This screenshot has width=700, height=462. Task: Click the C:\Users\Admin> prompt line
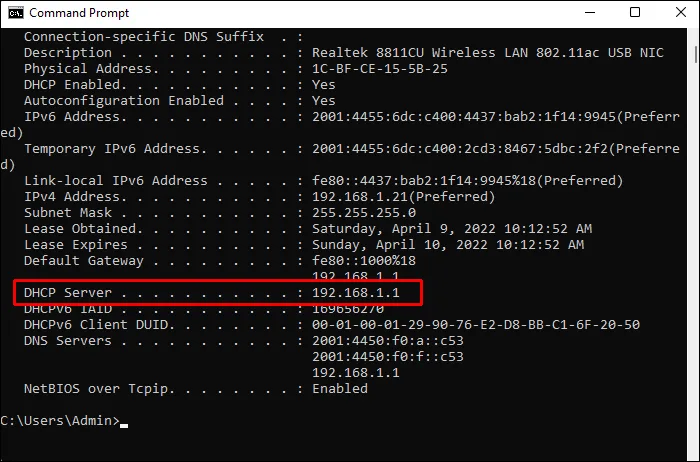(x=60, y=420)
